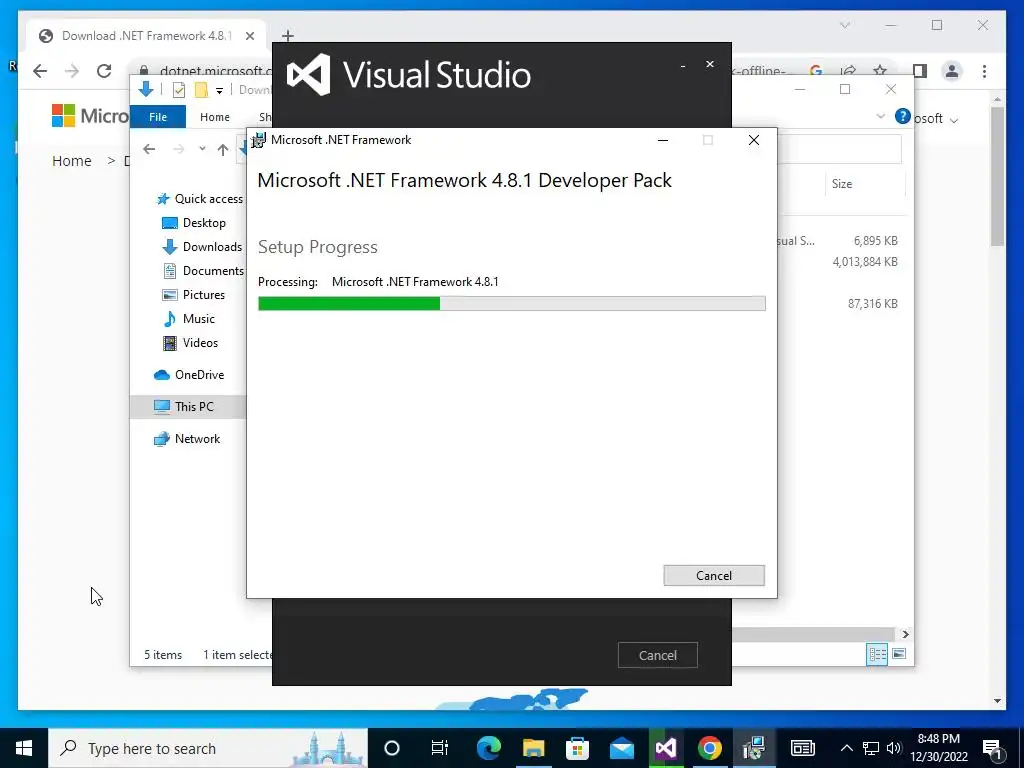Click the 6,895 KB file size entry

(876, 241)
